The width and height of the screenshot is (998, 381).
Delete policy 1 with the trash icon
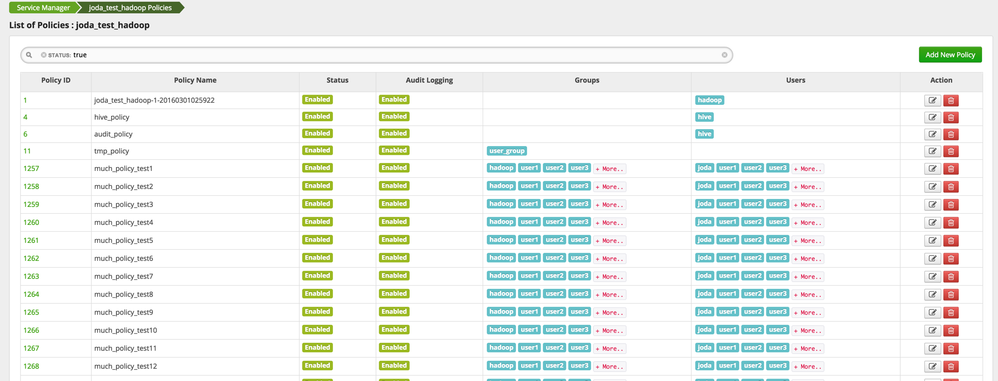950,100
